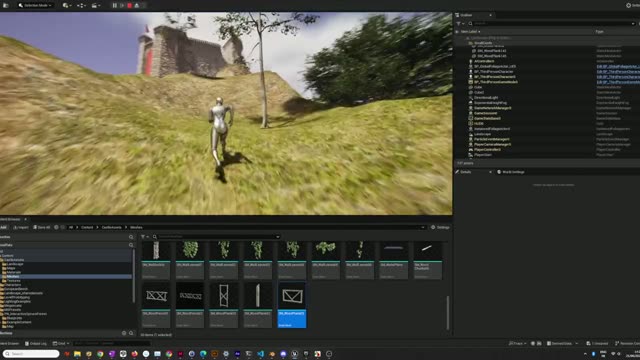Image resolution: width=640 pixels, height=360 pixels.
Task: Open the Outliner filter dropdown
Action: pos(460,24)
